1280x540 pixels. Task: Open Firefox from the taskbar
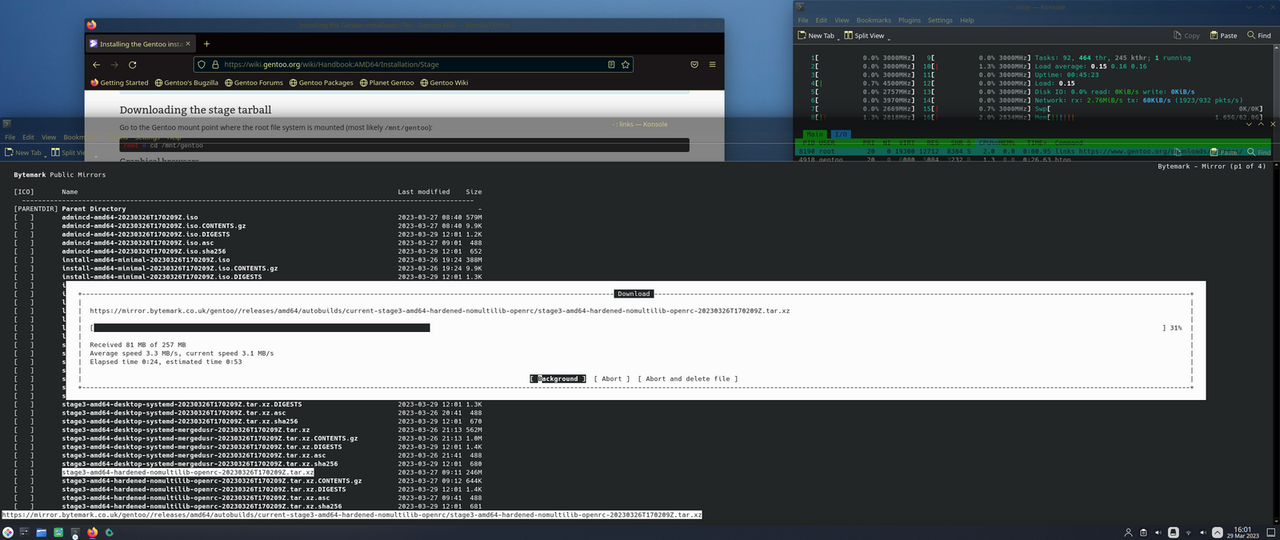[93, 532]
